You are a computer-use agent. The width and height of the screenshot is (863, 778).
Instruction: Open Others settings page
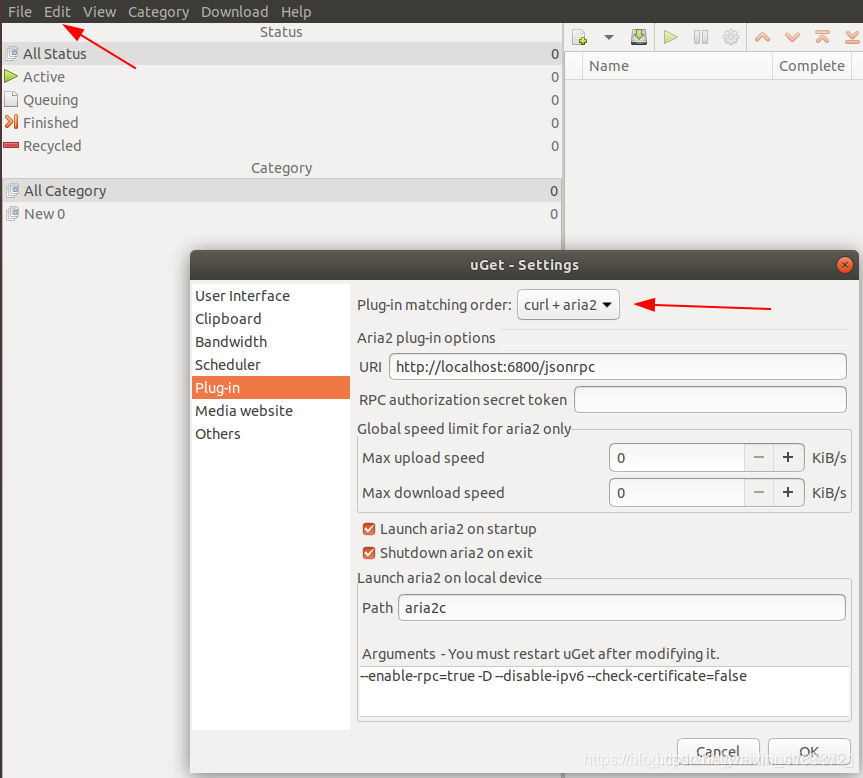pyautogui.click(x=270, y=434)
